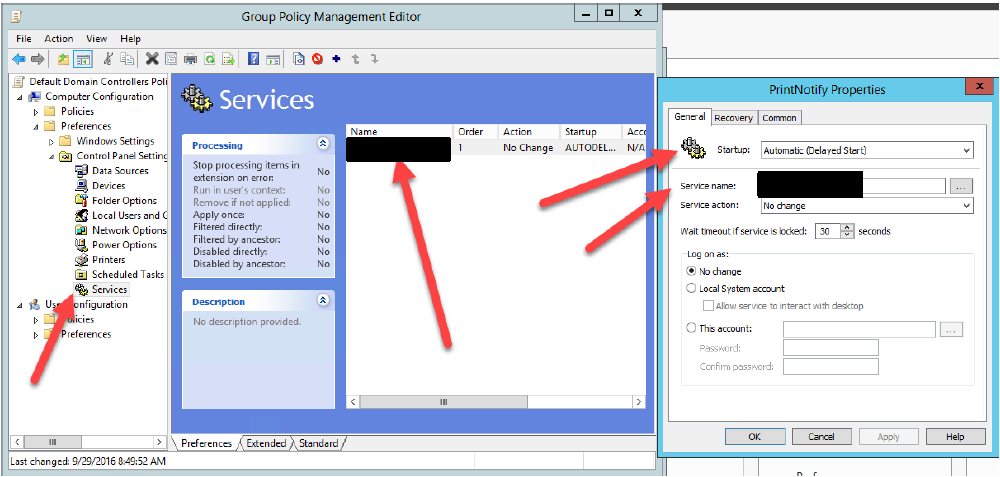1000x477 pixels.
Task: Click the dialog's Help button
Action: click(x=955, y=437)
